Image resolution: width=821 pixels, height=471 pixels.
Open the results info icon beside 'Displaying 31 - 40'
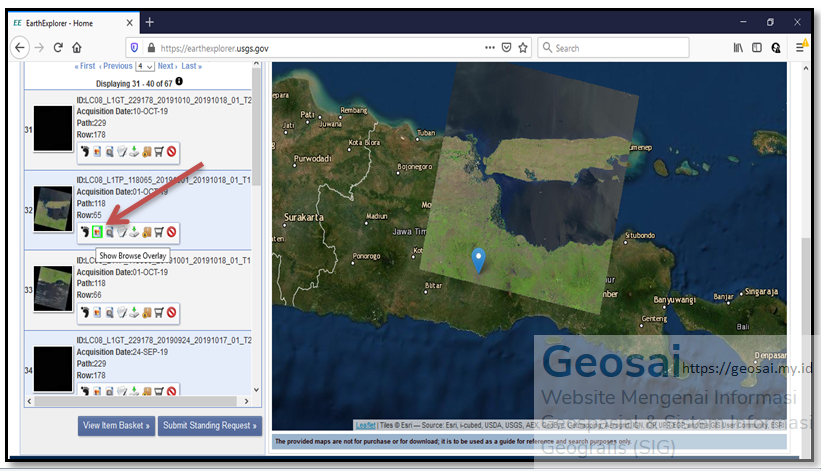pos(179,82)
